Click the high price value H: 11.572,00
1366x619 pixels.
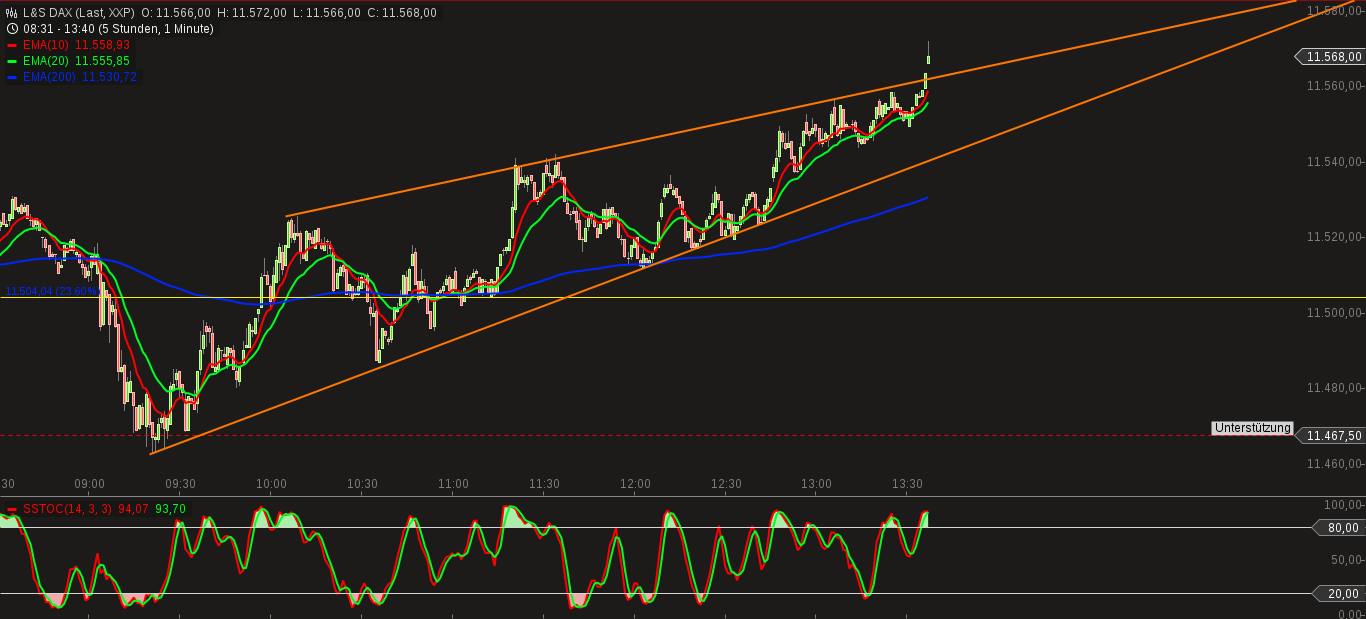click(x=252, y=13)
